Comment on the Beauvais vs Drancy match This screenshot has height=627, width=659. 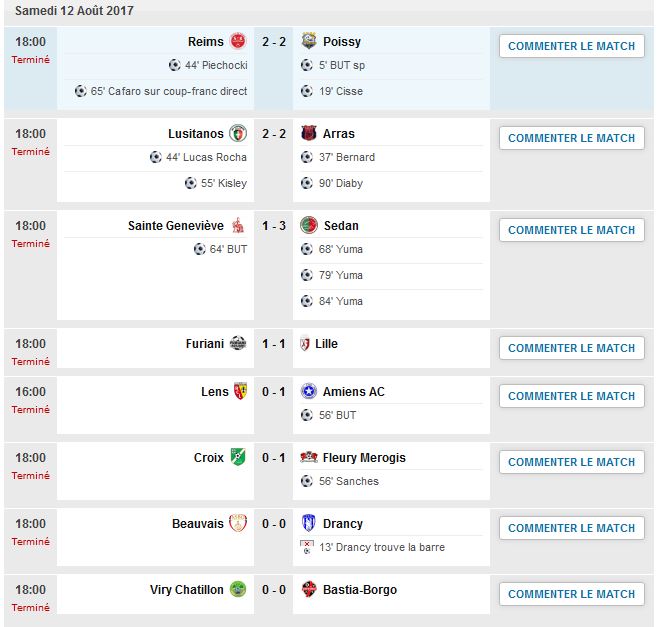pos(572,528)
